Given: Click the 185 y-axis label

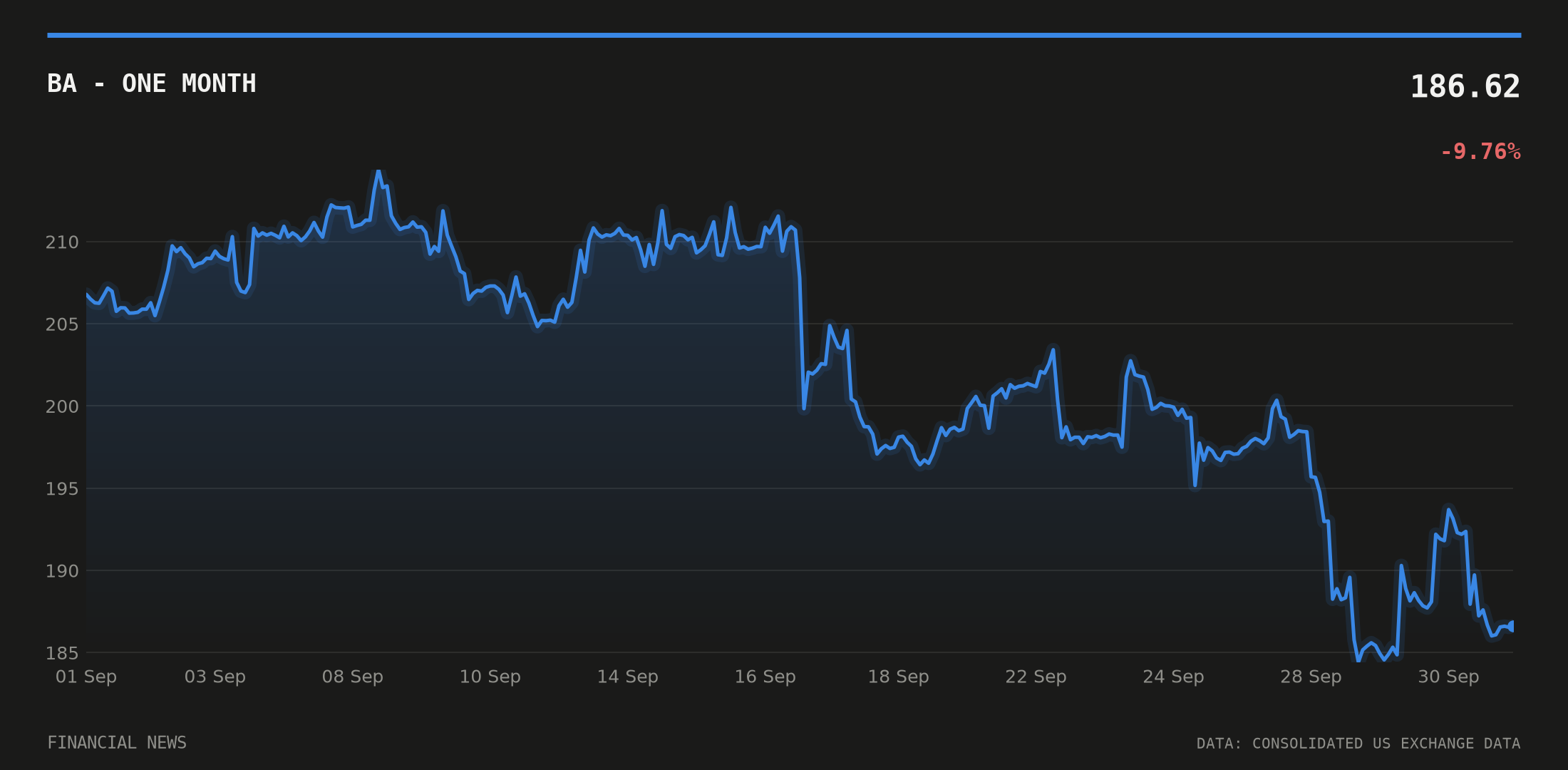Looking at the screenshot, I should (x=62, y=653).
